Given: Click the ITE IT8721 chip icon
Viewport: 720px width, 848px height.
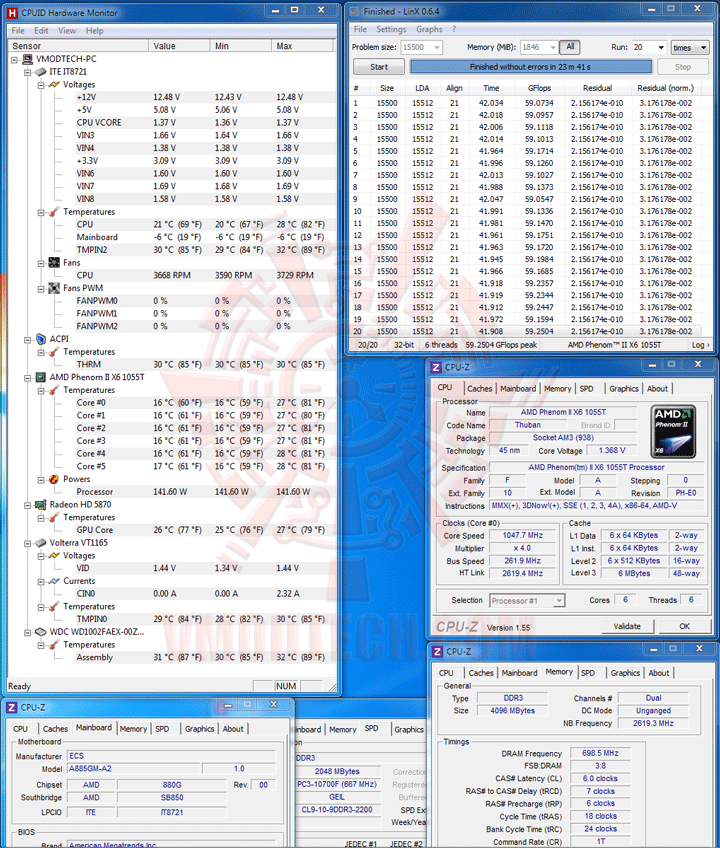Looking at the screenshot, I should (x=41, y=71).
